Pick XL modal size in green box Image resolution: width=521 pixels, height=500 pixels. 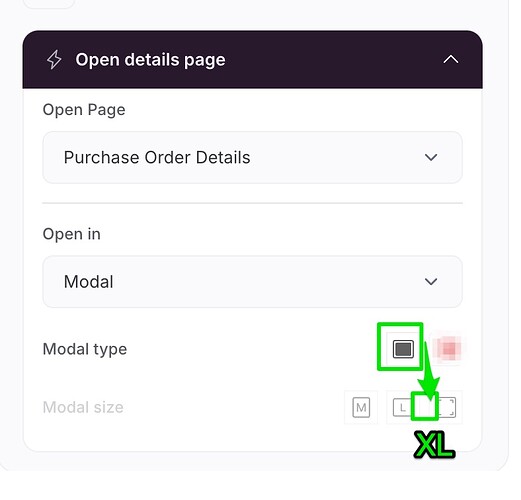[424, 406]
